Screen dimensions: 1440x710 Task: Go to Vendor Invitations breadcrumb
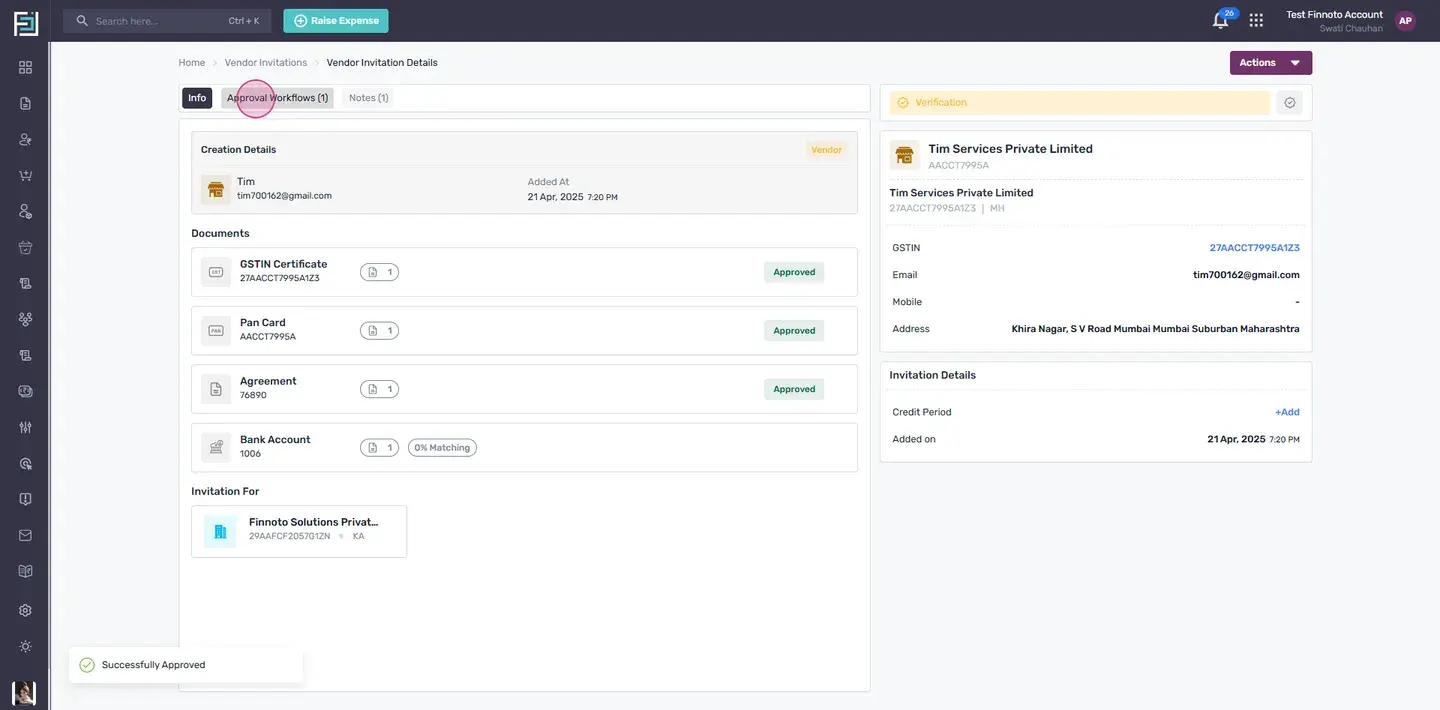266,63
